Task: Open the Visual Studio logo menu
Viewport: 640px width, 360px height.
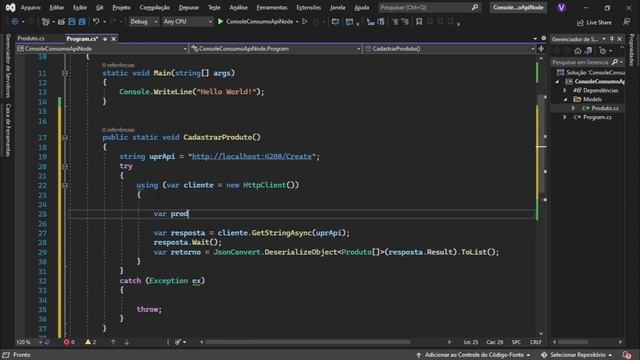Action: click(x=10, y=7)
